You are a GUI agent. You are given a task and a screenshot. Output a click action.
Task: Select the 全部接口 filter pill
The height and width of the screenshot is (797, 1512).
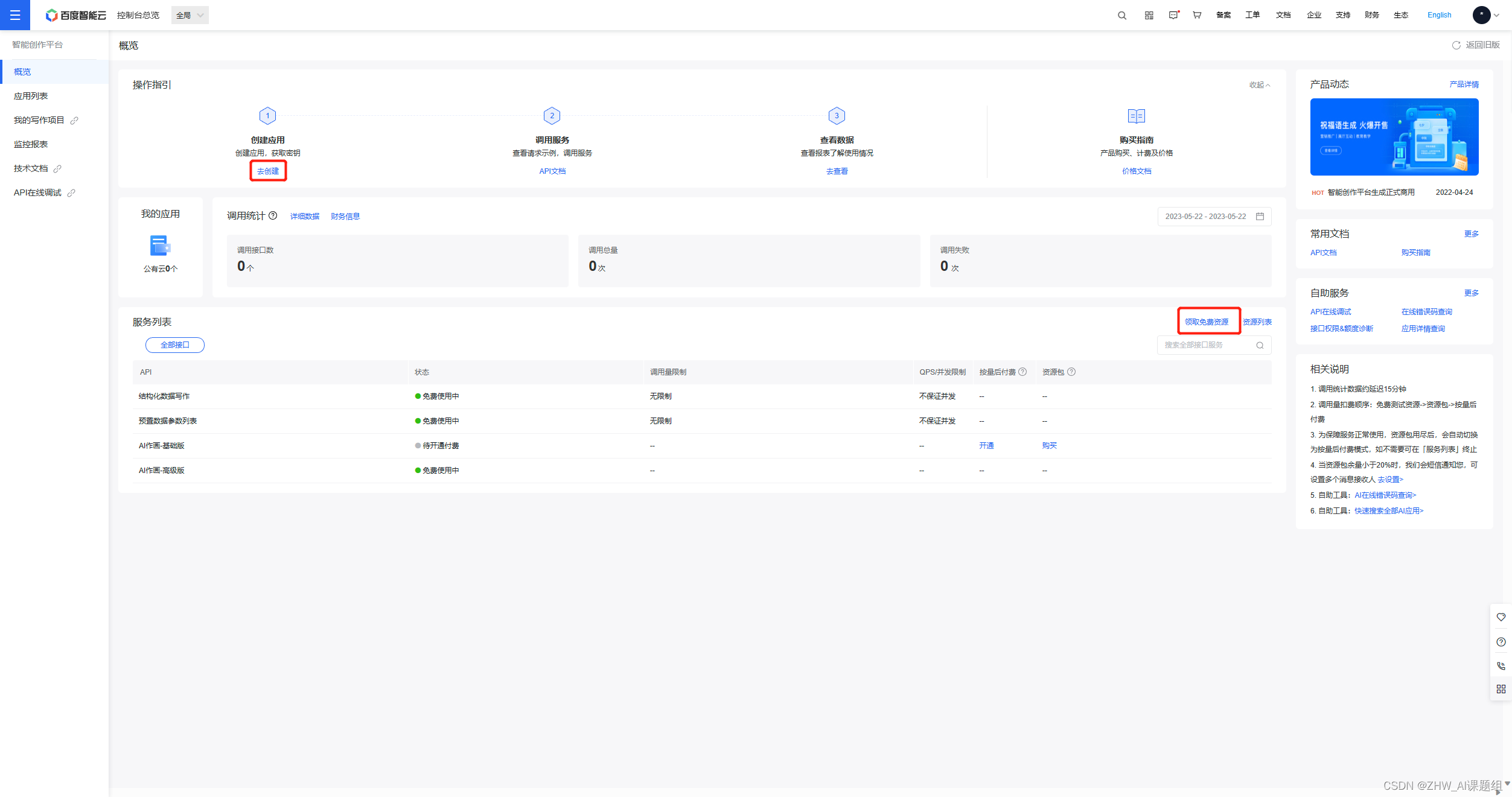point(174,345)
